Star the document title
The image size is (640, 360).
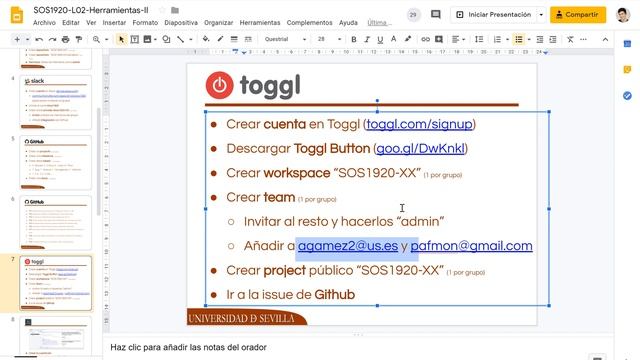[162, 10]
